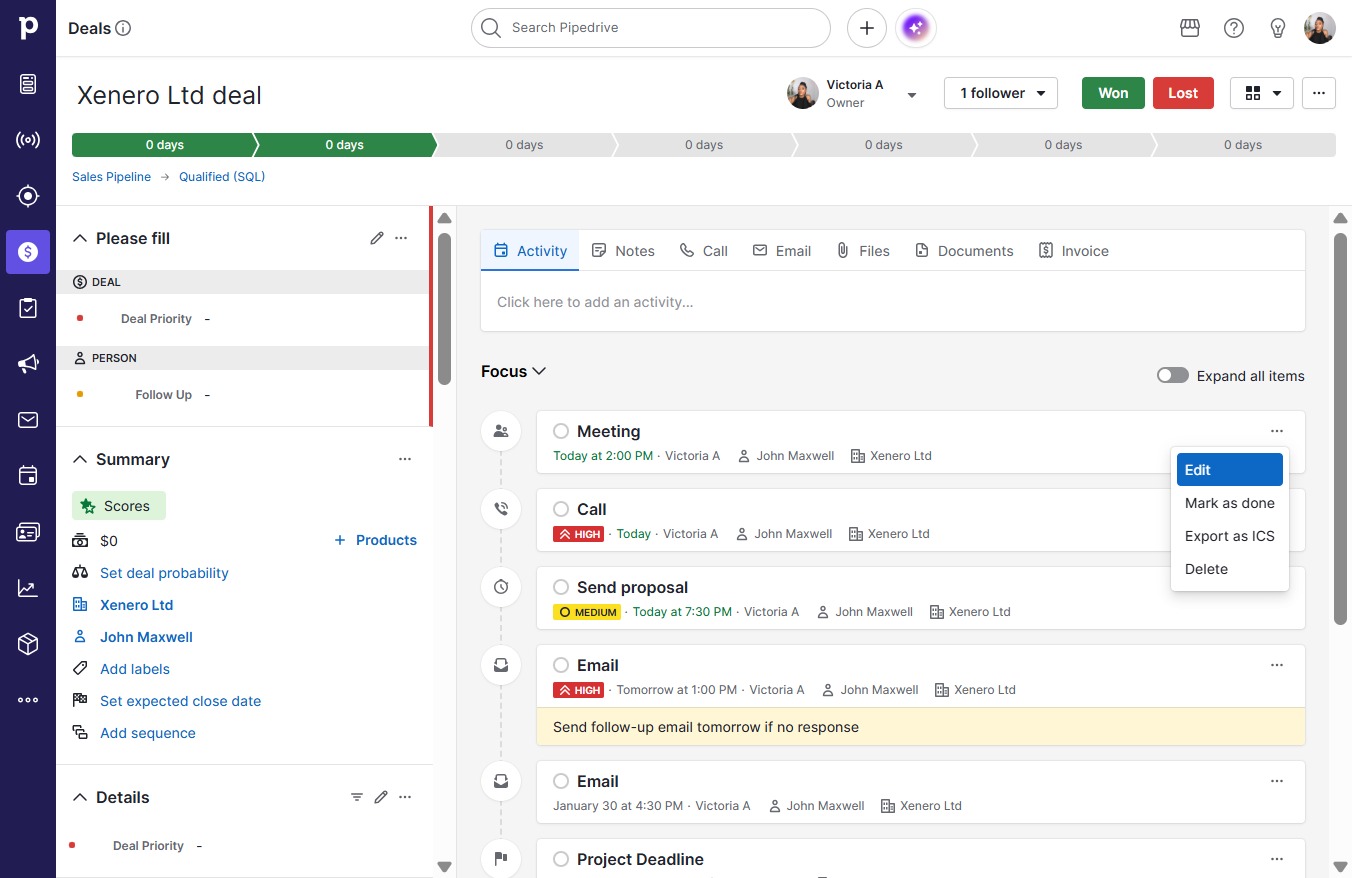Image resolution: width=1352 pixels, height=878 pixels.
Task: Collapse the Details section
Action: tap(80, 797)
